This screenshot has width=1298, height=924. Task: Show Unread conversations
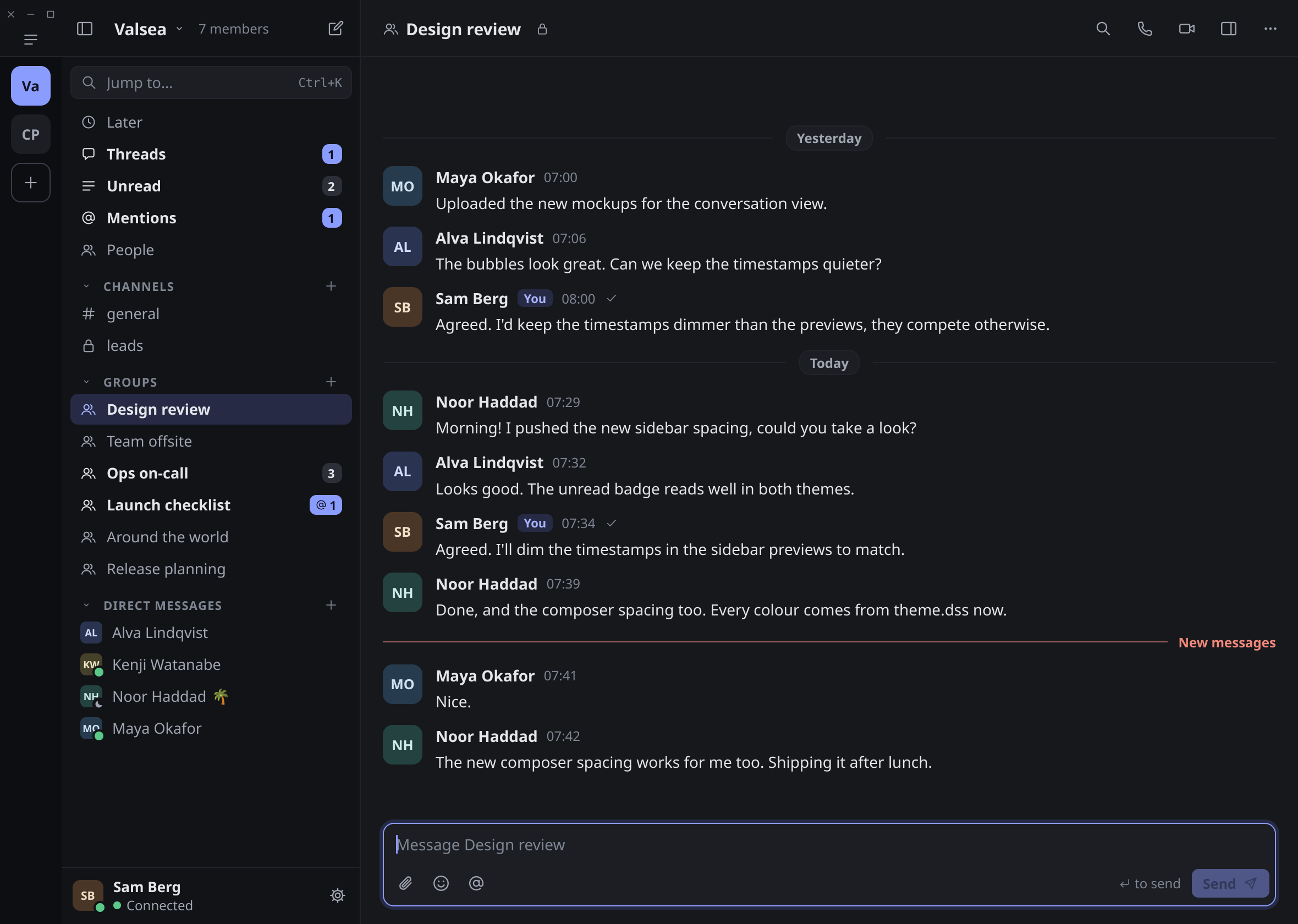pyautogui.click(x=211, y=185)
